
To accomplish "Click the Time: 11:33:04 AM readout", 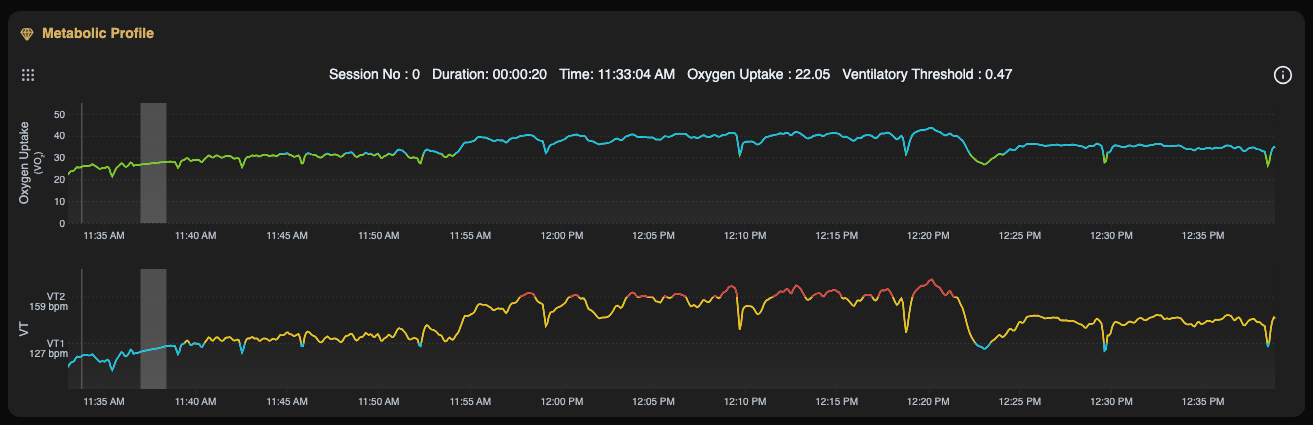I will tap(617, 74).
